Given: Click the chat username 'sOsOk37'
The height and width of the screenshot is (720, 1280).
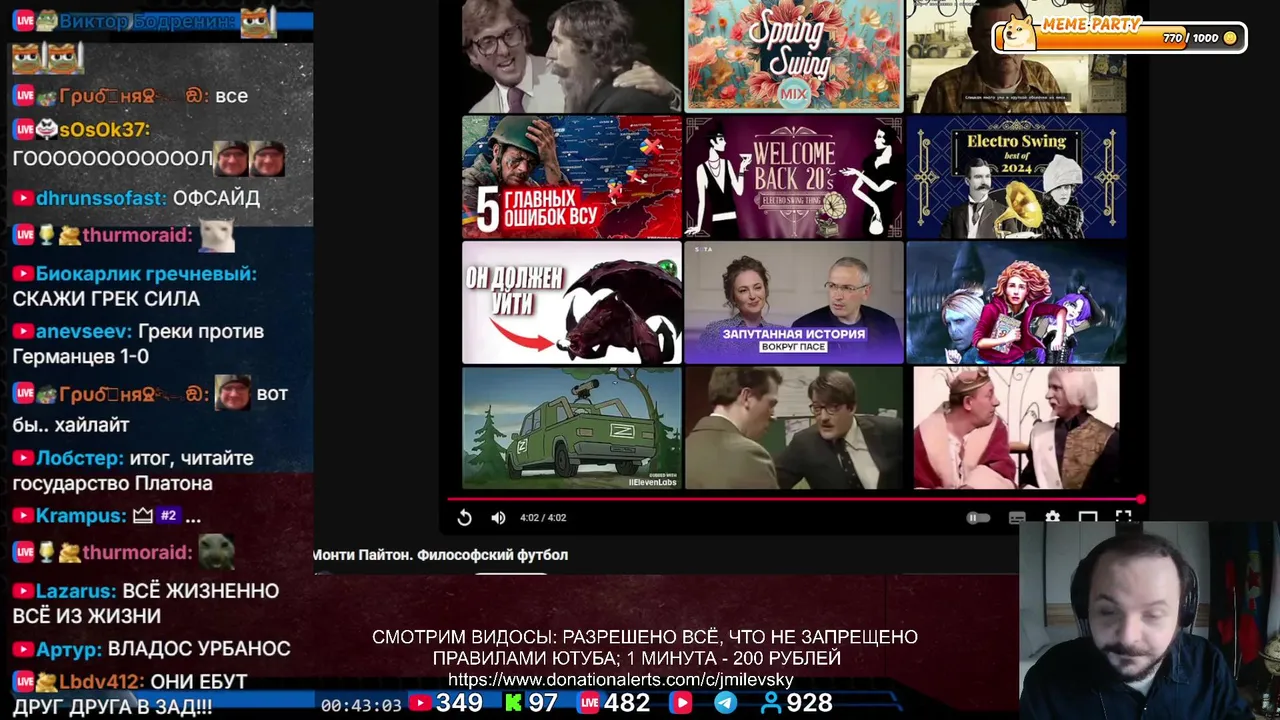Looking at the screenshot, I should click(x=104, y=130).
